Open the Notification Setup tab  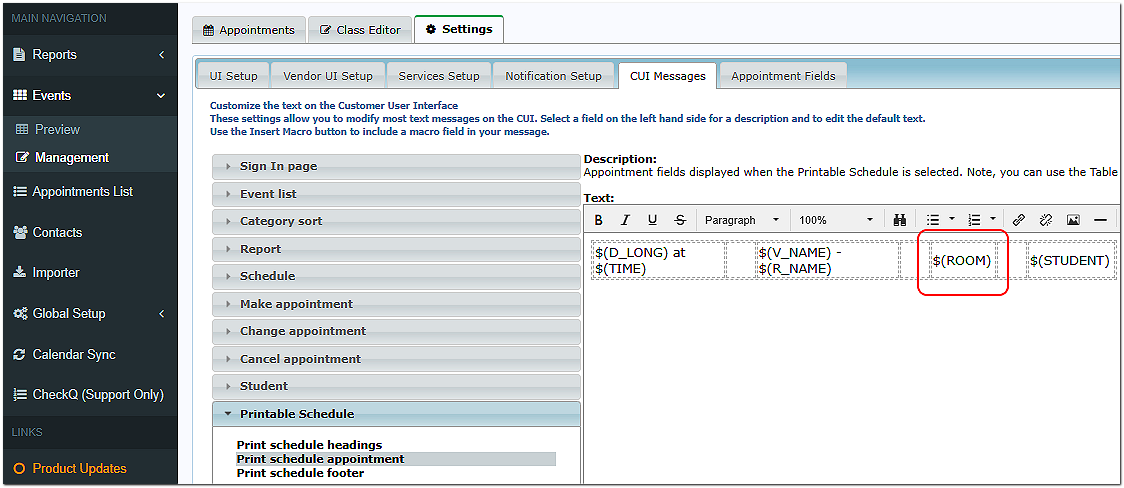553,76
